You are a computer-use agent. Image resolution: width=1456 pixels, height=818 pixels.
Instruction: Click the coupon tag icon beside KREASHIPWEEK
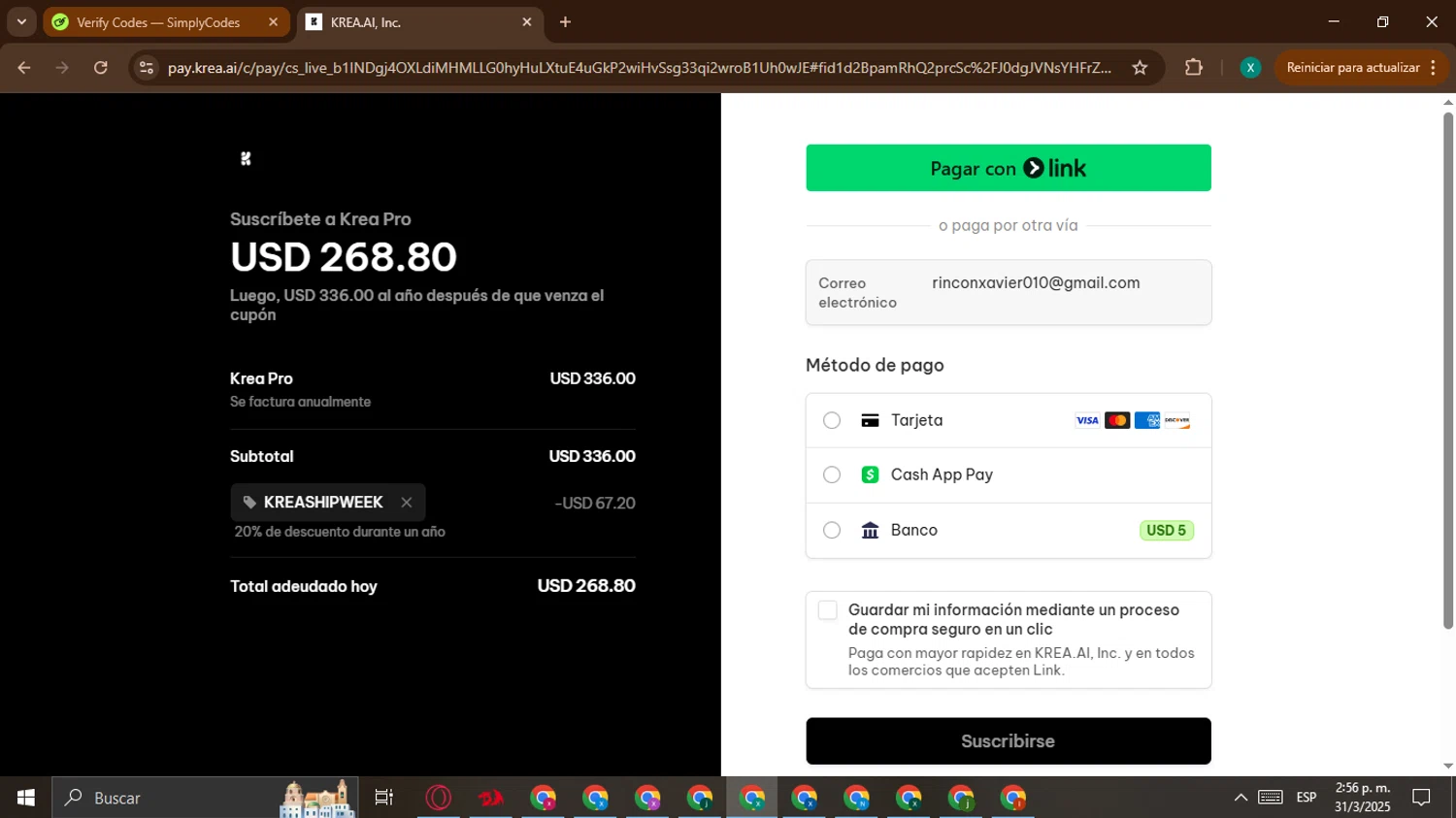coord(249,503)
